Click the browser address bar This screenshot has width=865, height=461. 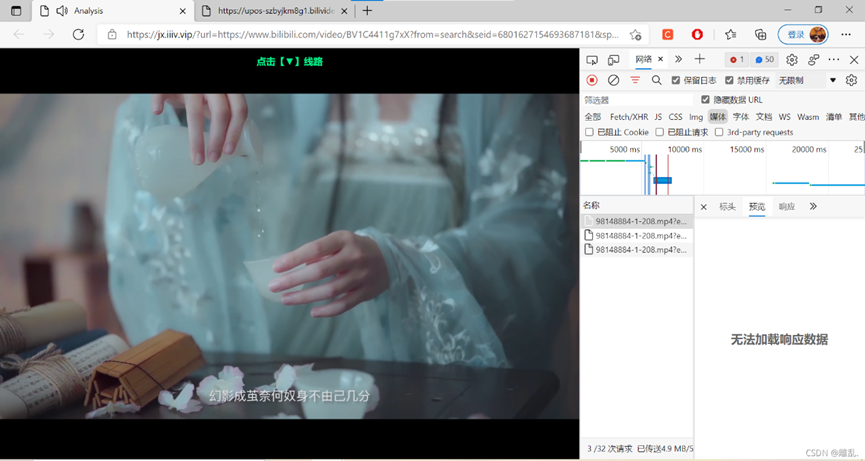(372, 34)
